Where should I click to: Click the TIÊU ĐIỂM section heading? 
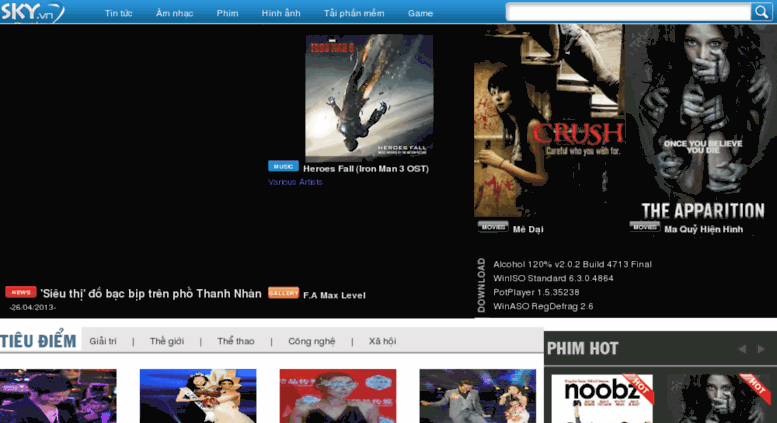pyautogui.click(x=38, y=340)
